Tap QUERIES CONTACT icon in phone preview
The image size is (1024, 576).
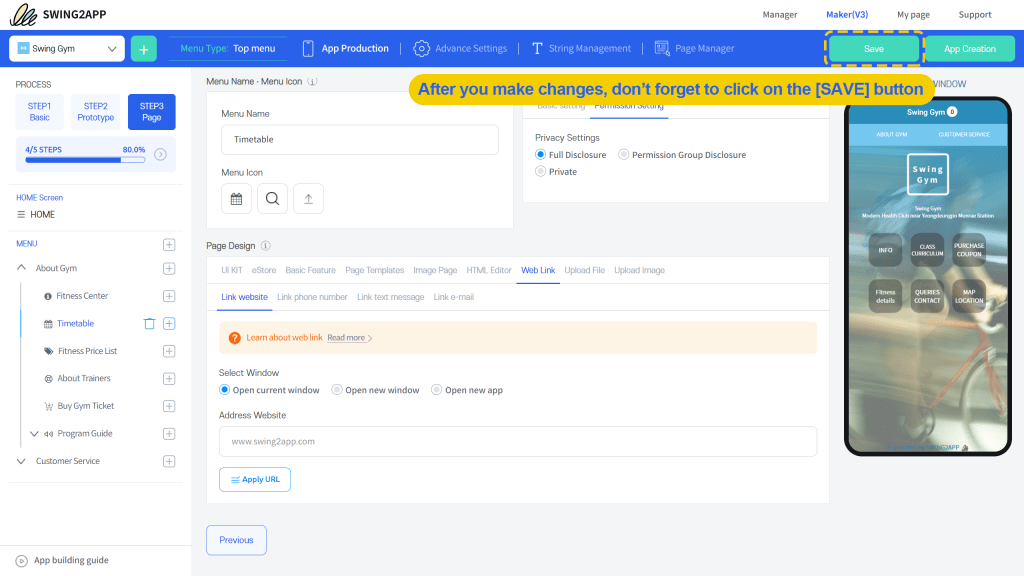click(x=927, y=296)
